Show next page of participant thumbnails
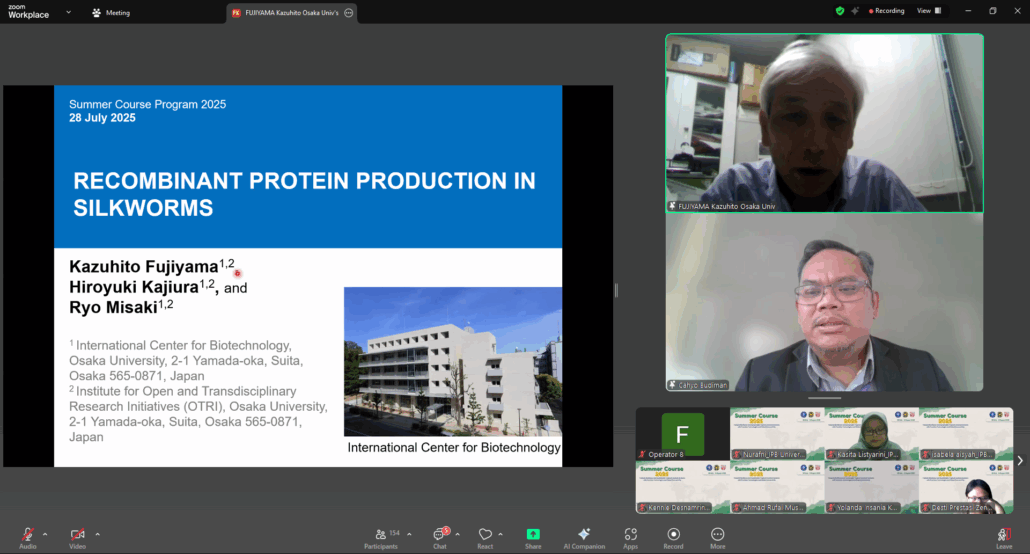Image resolution: width=1030 pixels, height=554 pixels. [x=1019, y=461]
